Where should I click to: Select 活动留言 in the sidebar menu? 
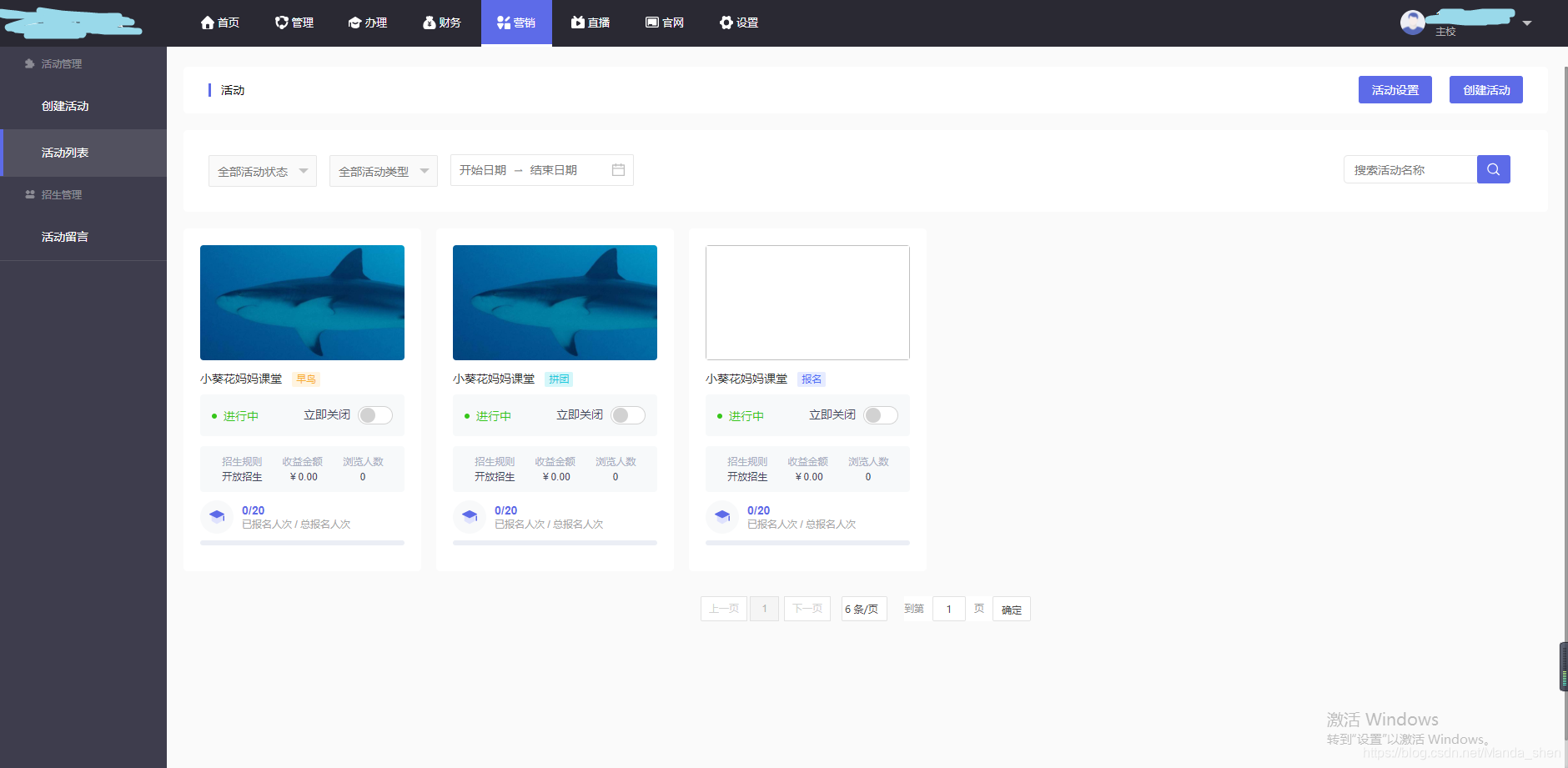coord(64,236)
